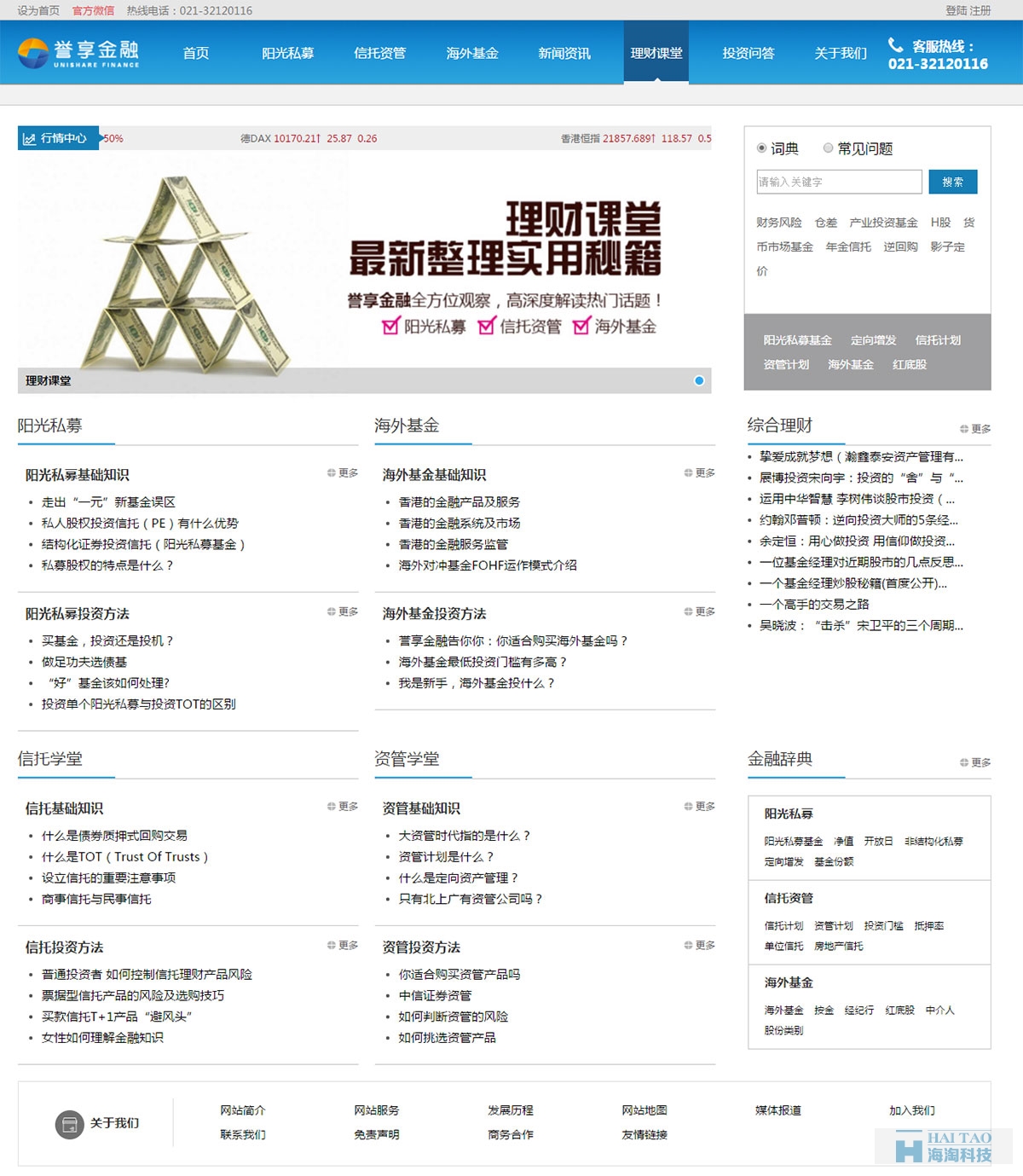Open the 信托资管 navigation item
1023x1176 pixels.
point(380,53)
